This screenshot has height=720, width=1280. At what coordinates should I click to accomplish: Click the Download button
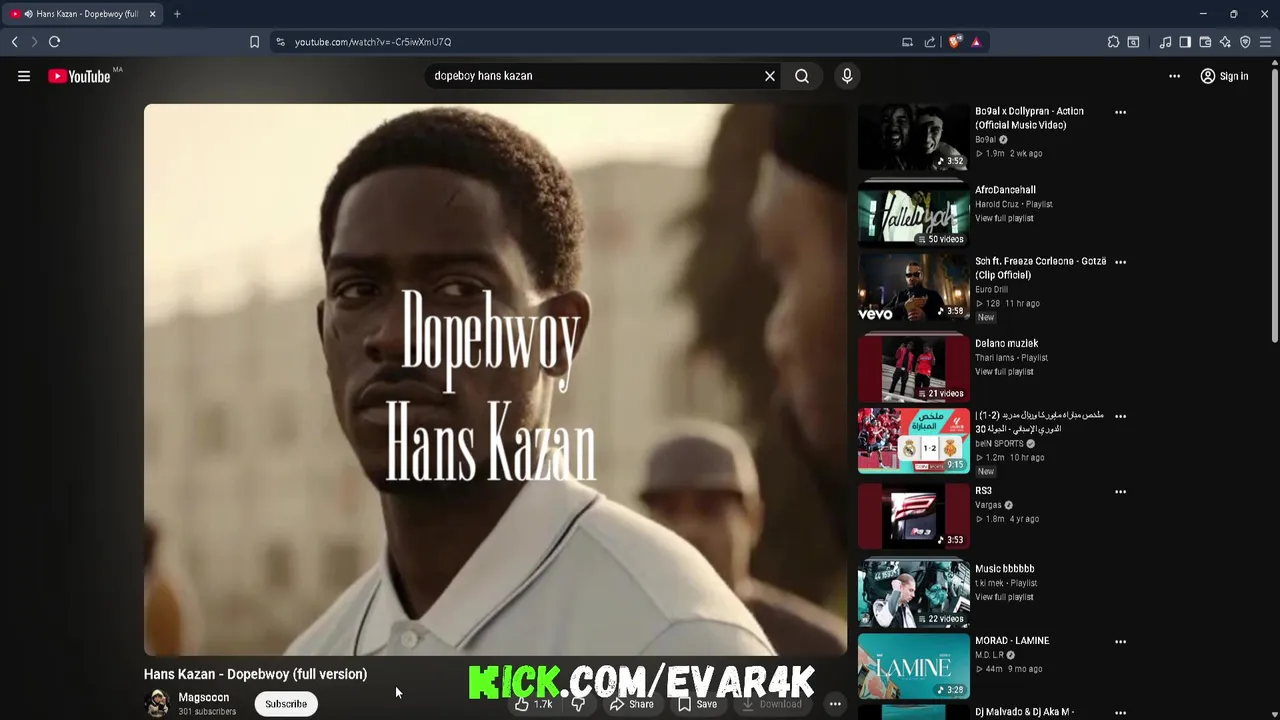click(x=771, y=704)
